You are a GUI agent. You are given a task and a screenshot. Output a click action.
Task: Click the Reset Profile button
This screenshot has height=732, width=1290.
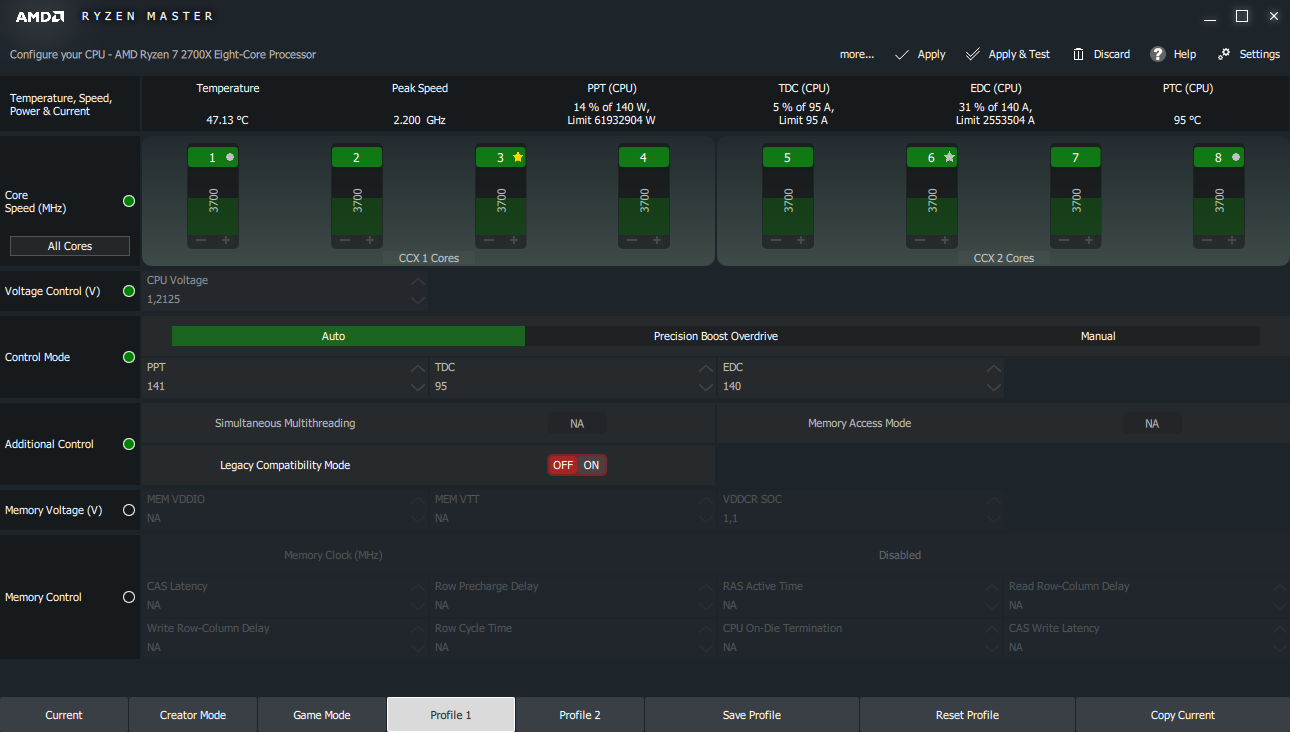point(967,715)
